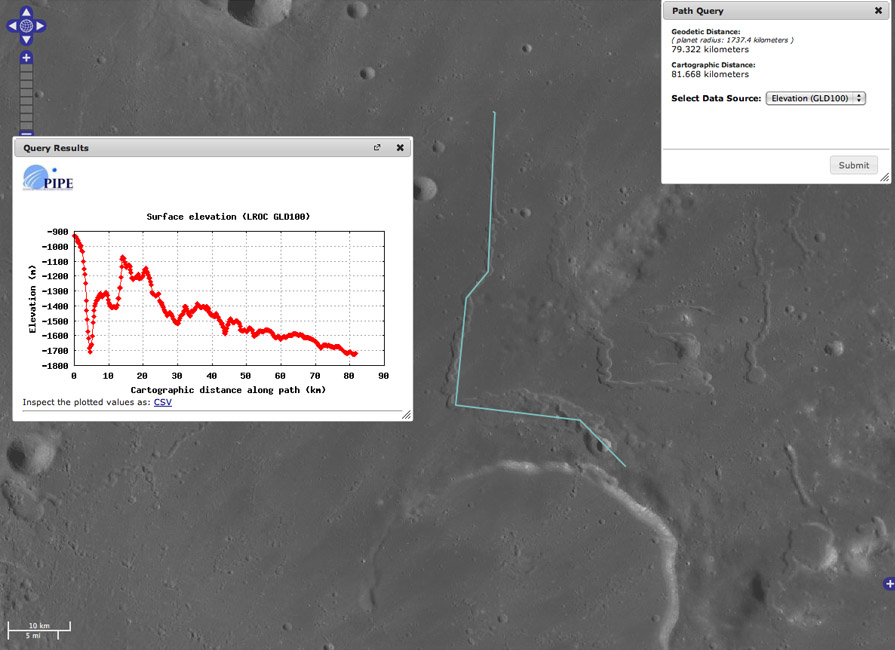Grab the Path Query resize handle

[884, 178]
